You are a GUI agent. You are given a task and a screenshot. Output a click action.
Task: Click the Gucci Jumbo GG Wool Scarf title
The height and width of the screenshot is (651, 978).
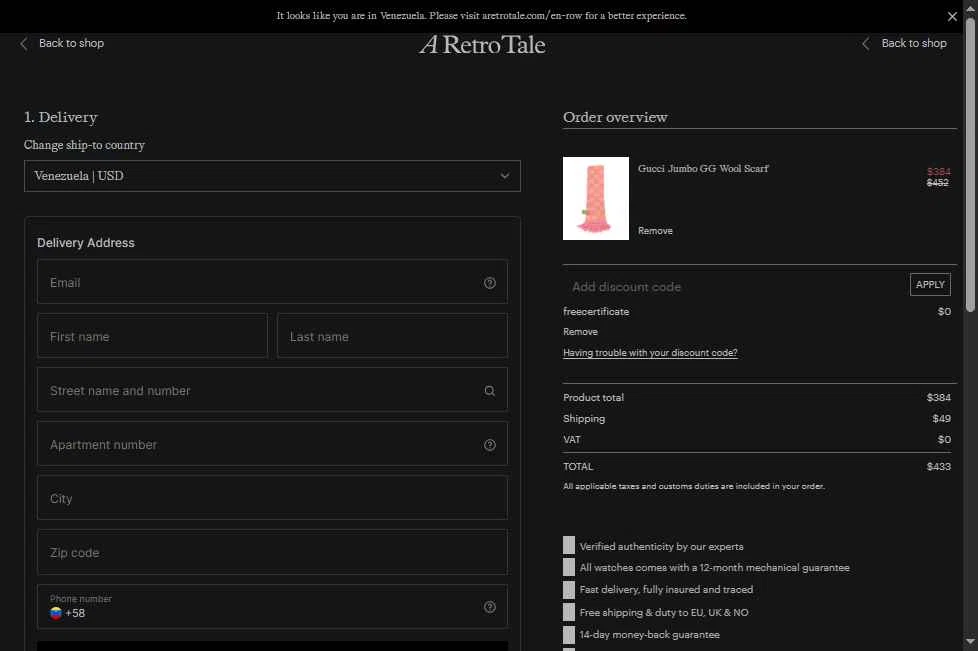703,168
